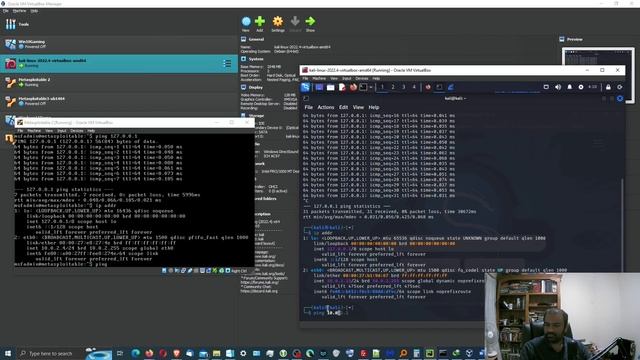Launch Firefox from the Kali panel
640x360 pixels.
pyautogui.click(x=353, y=87)
